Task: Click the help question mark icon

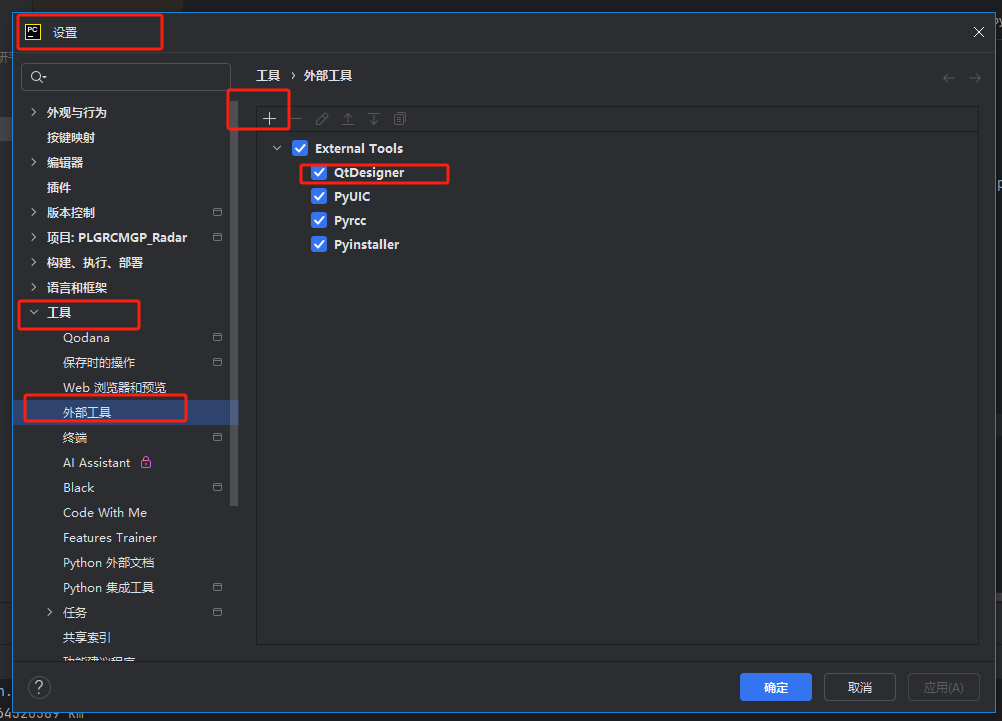Action: [38, 687]
